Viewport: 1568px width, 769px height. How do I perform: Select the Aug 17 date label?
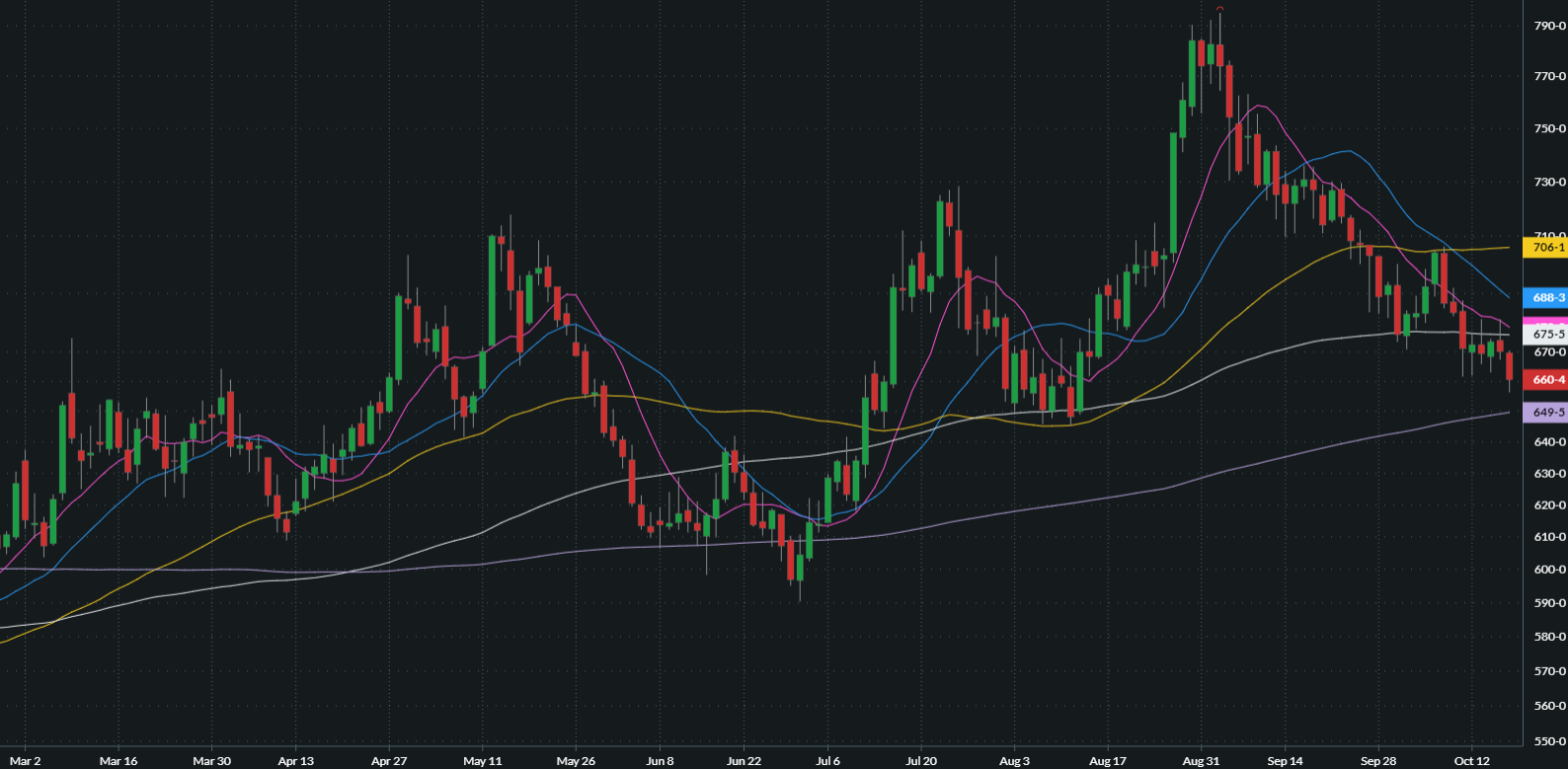click(1108, 761)
